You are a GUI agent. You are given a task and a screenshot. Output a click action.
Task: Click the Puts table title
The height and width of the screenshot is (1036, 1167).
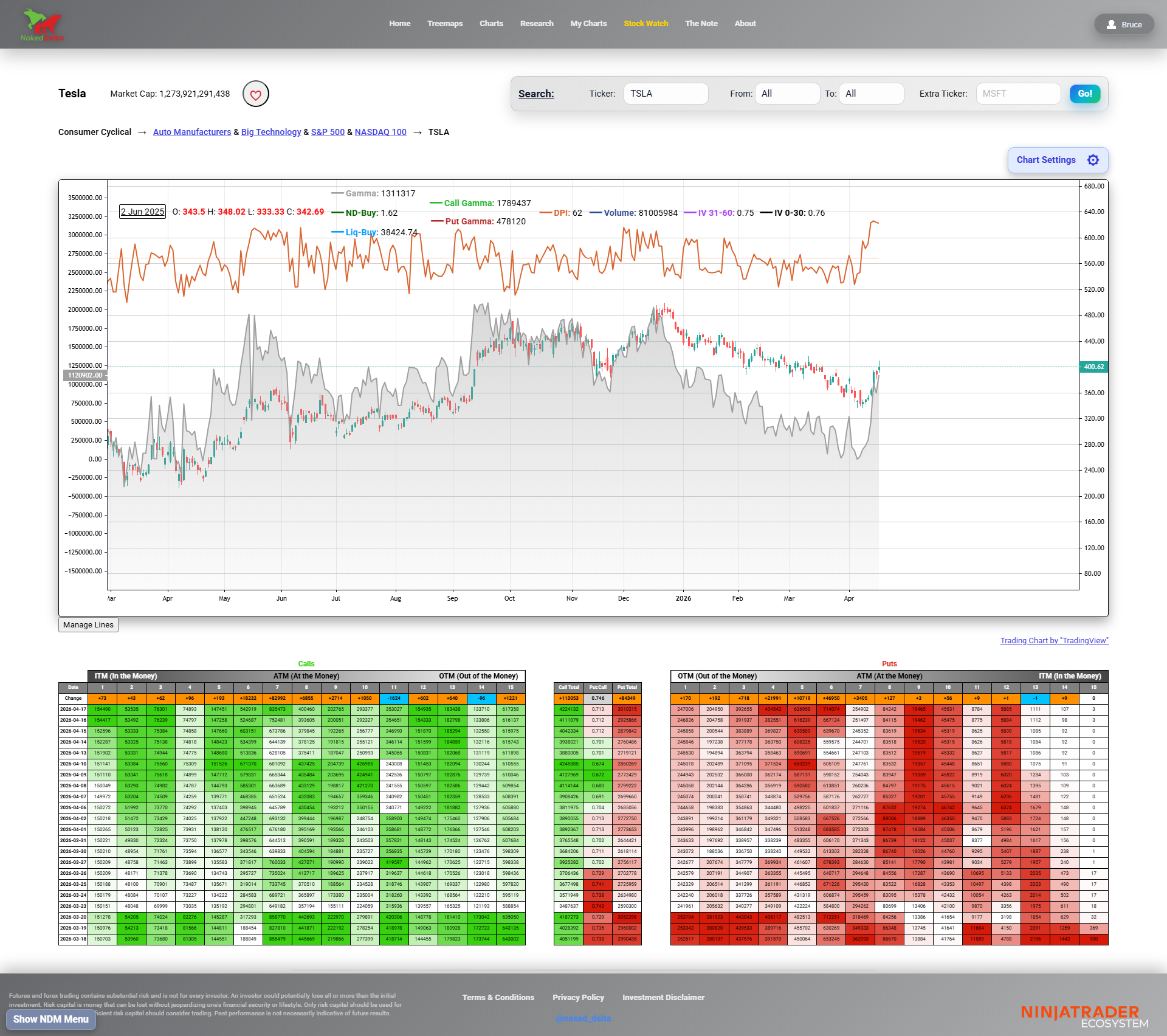coord(889,664)
